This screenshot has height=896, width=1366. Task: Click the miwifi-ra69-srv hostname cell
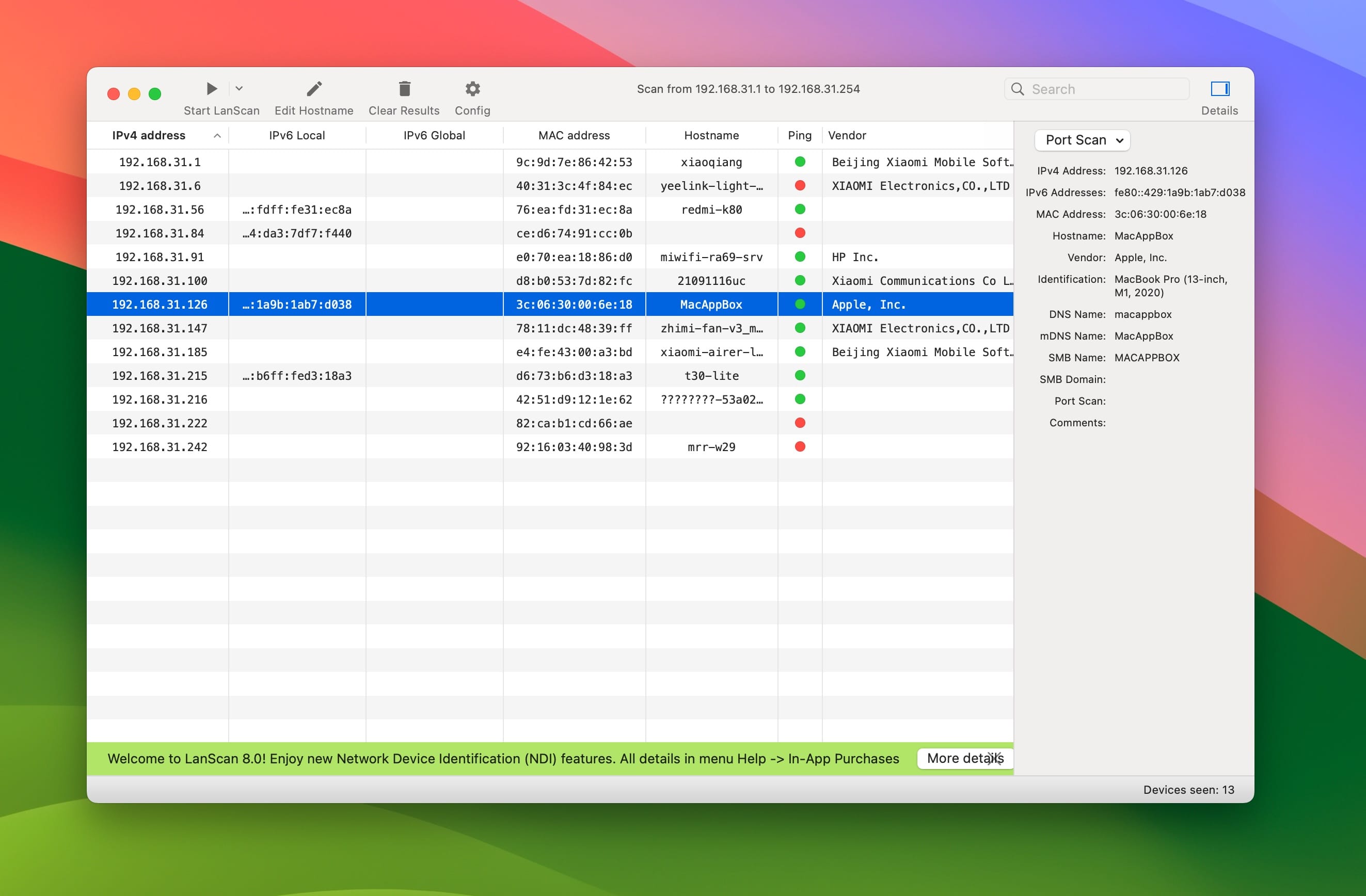pyautogui.click(x=711, y=257)
